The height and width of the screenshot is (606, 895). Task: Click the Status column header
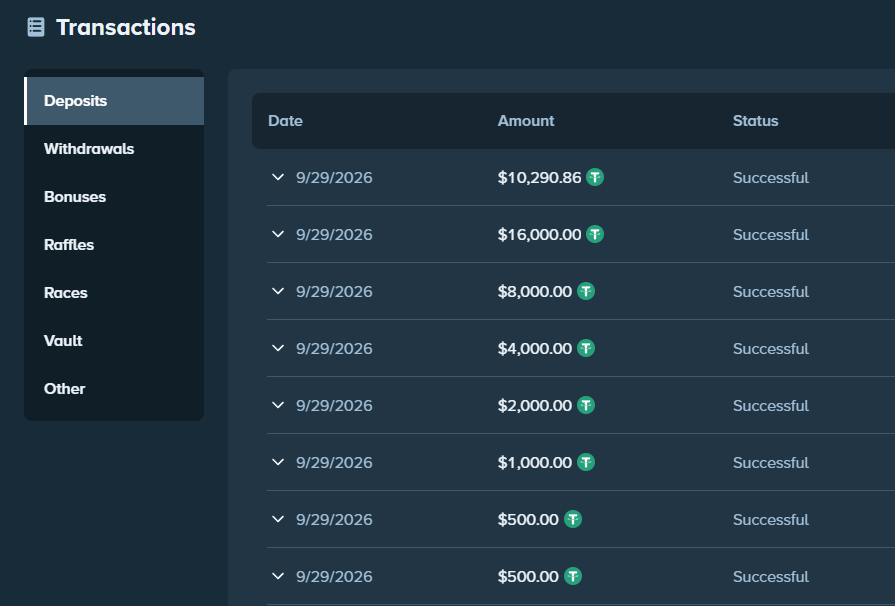click(x=755, y=121)
